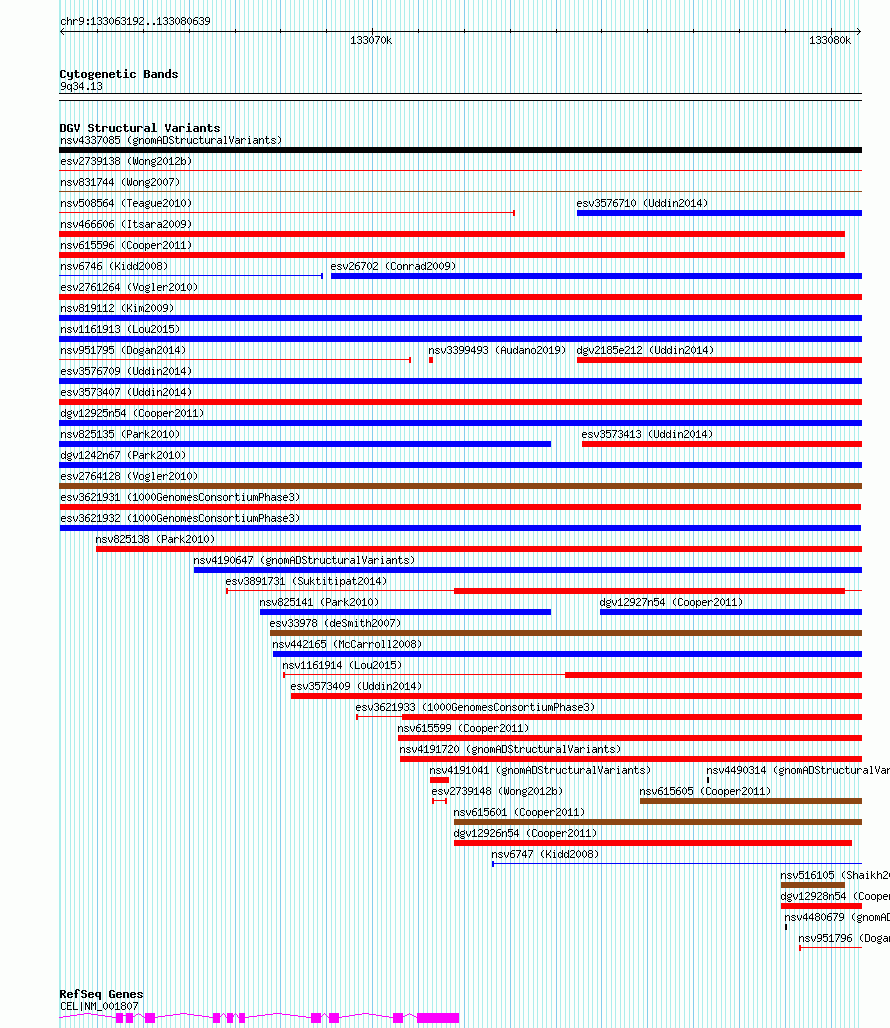Open nsv4191720 gnomADStructuralVariants variant
890x1028 pixels.
click(x=511, y=749)
